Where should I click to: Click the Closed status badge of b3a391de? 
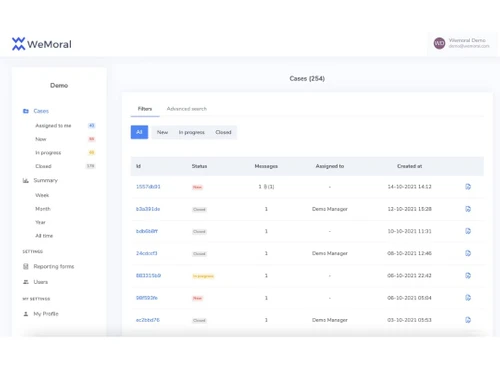(x=199, y=209)
